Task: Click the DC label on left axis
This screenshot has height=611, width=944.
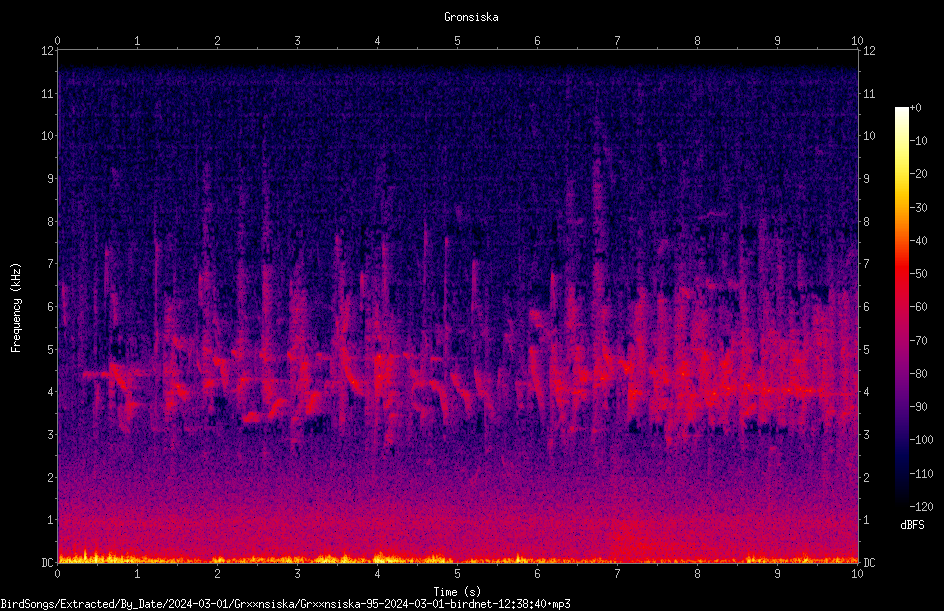Action: (x=47, y=563)
